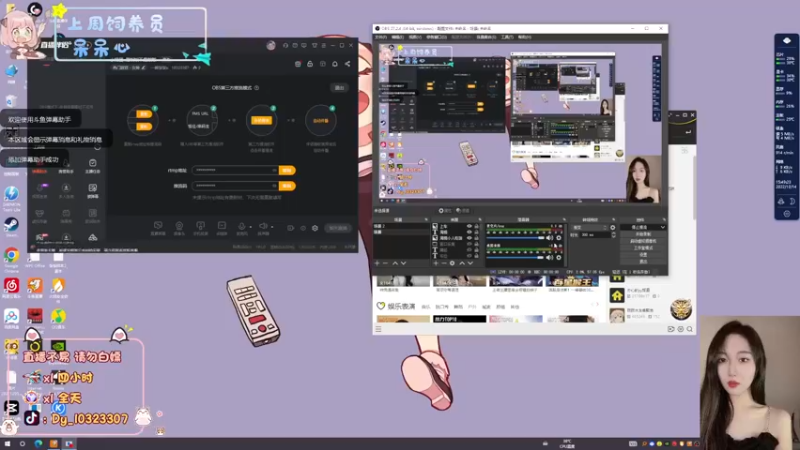Open DAEMON Tools Lite desktop icon

tap(11, 193)
